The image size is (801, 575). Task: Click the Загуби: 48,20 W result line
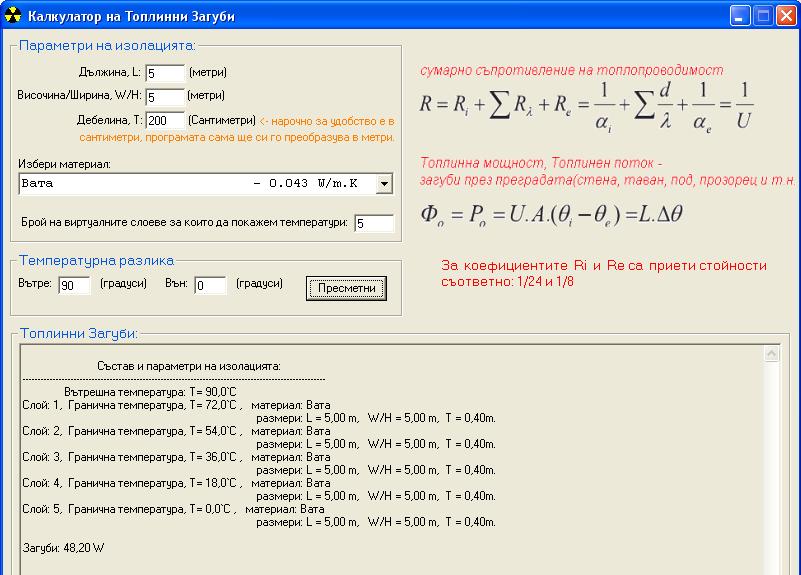[63, 548]
